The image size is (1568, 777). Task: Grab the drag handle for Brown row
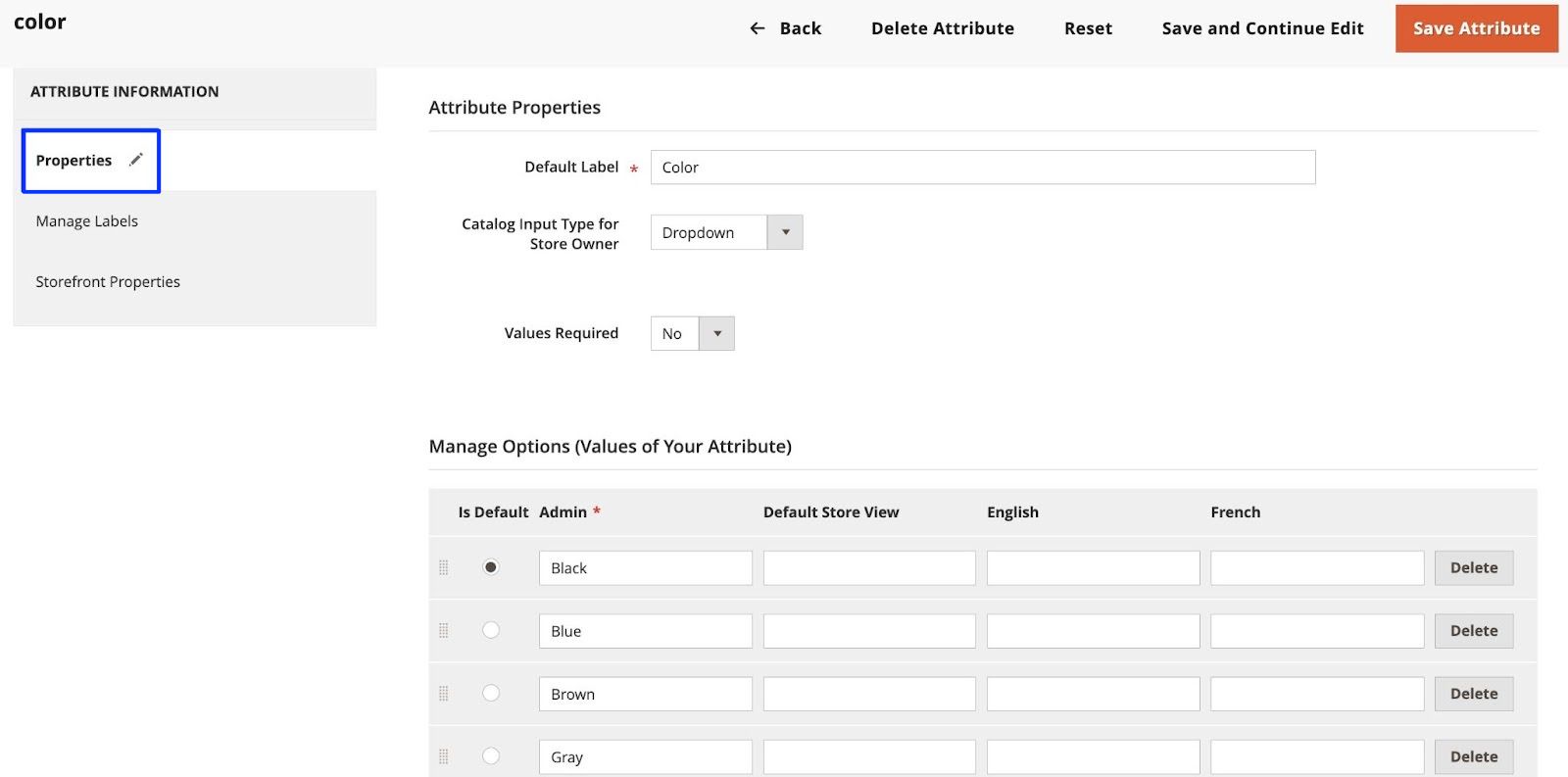coord(444,694)
